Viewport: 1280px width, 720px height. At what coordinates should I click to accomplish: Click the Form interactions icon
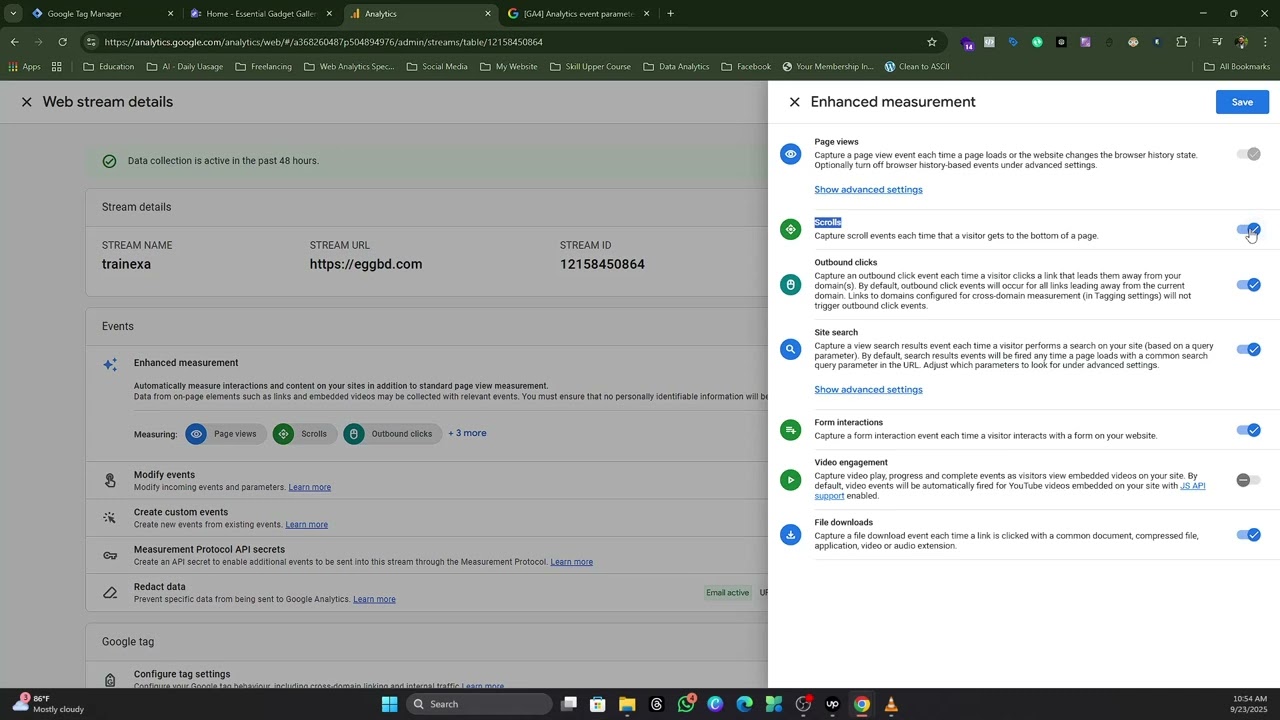click(791, 430)
